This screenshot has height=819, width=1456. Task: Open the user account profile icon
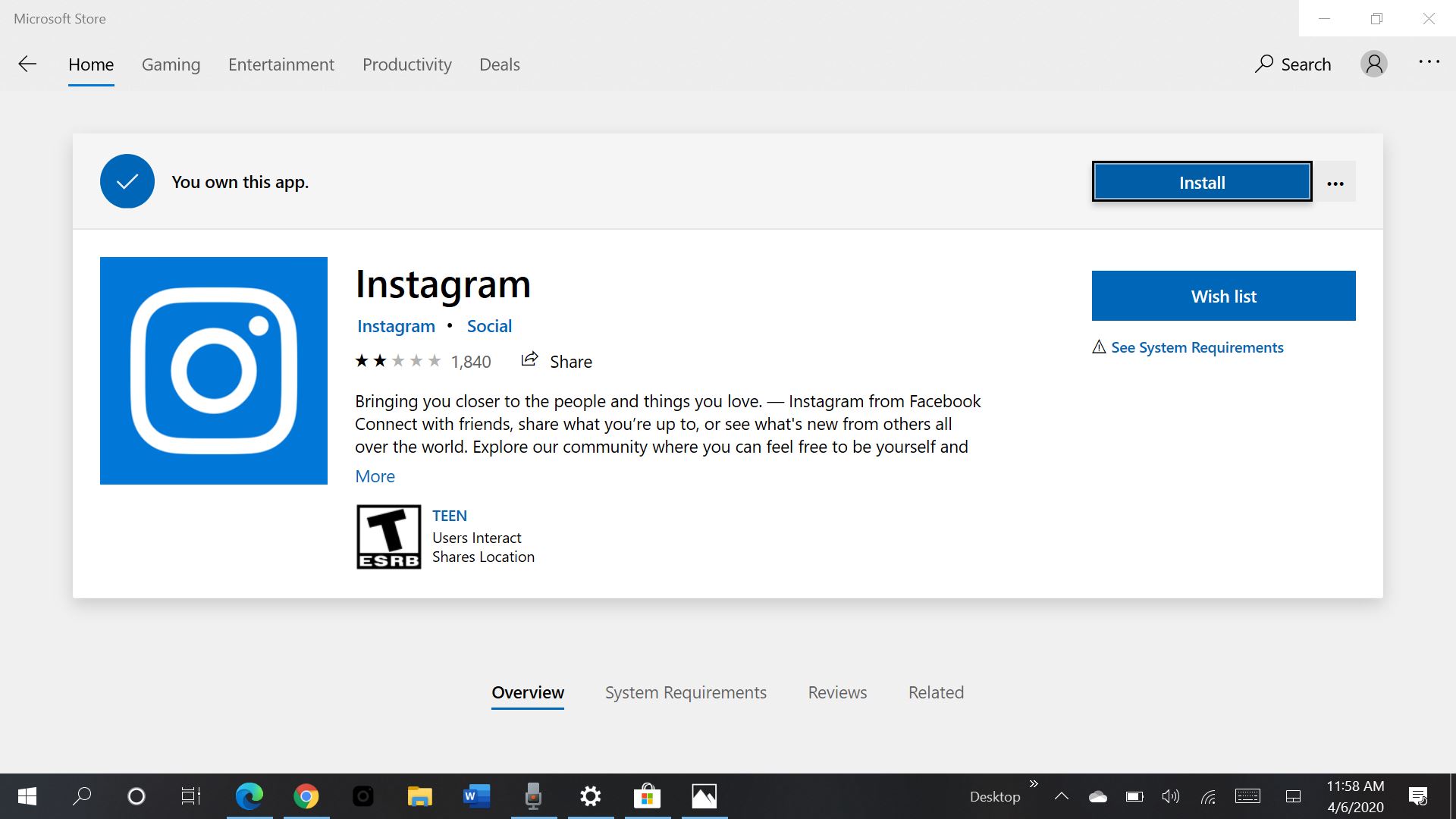point(1373,64)
